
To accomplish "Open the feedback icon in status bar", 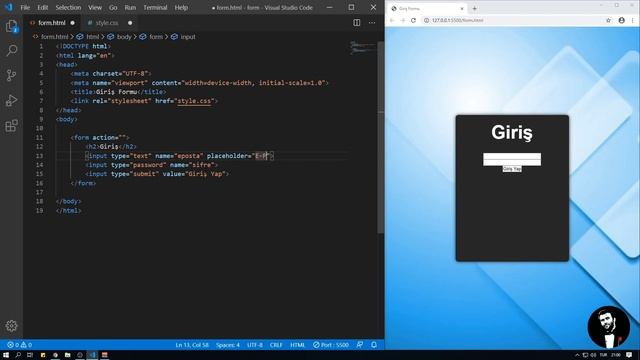I will [360, 345].
